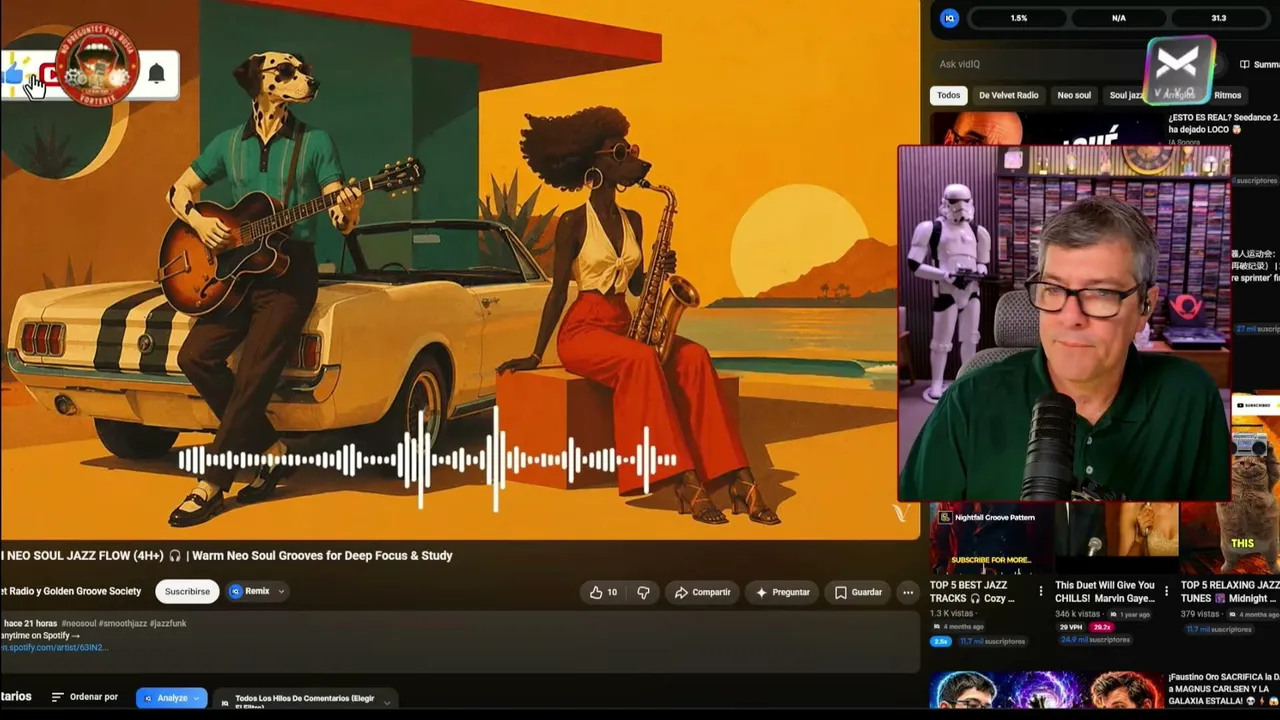Click the vidIQ IQ logo icon

coord(950,18)
